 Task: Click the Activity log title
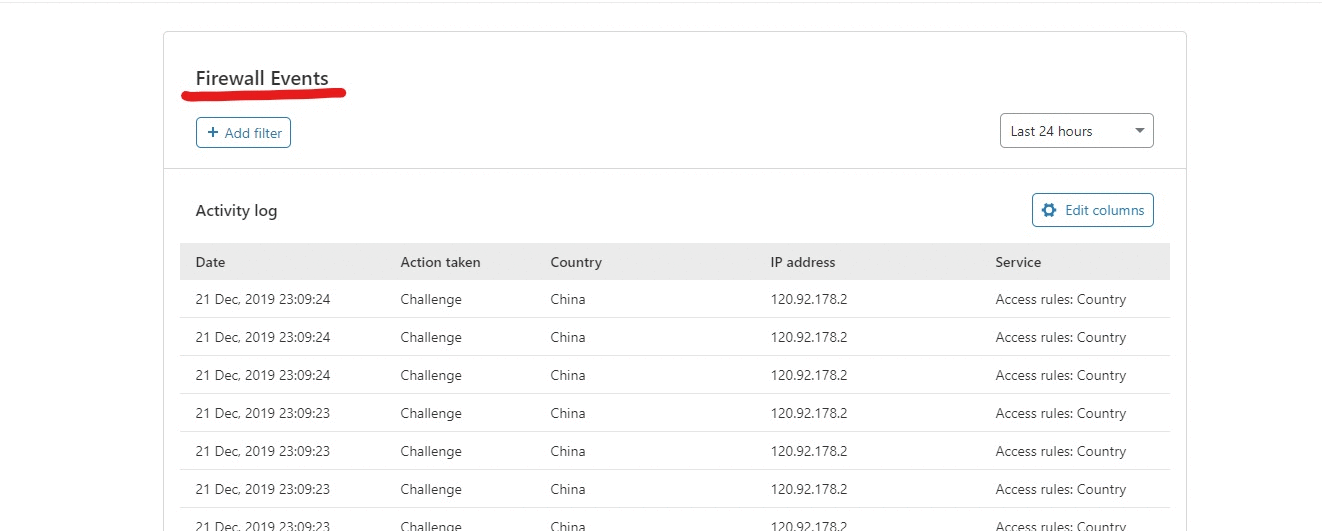(236, 210)
